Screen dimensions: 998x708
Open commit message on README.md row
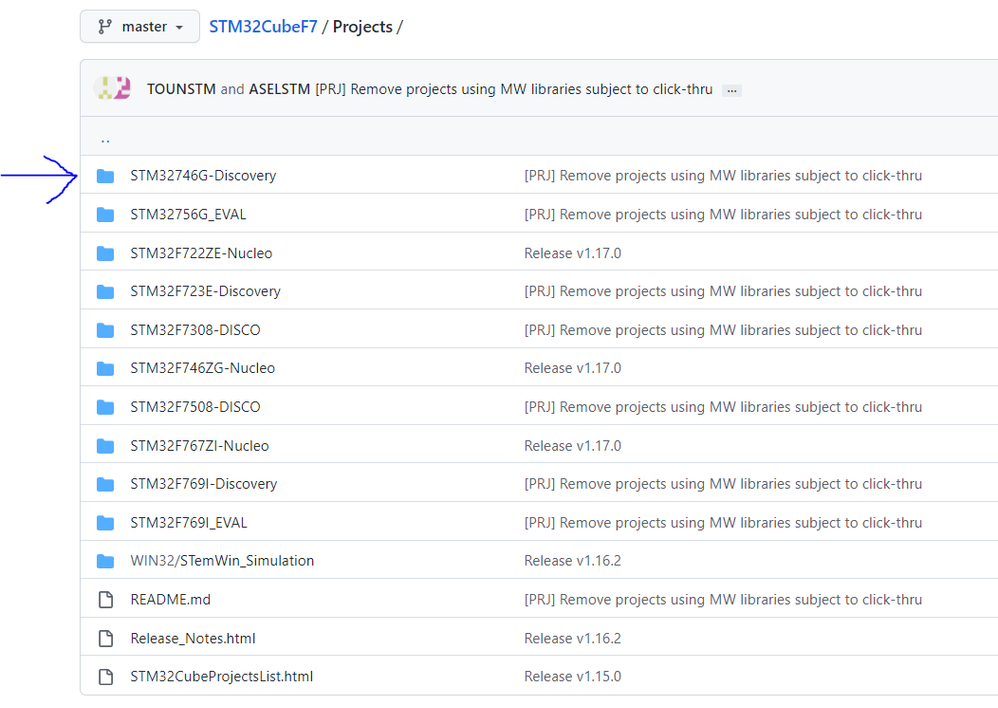[x=723, y=600]
